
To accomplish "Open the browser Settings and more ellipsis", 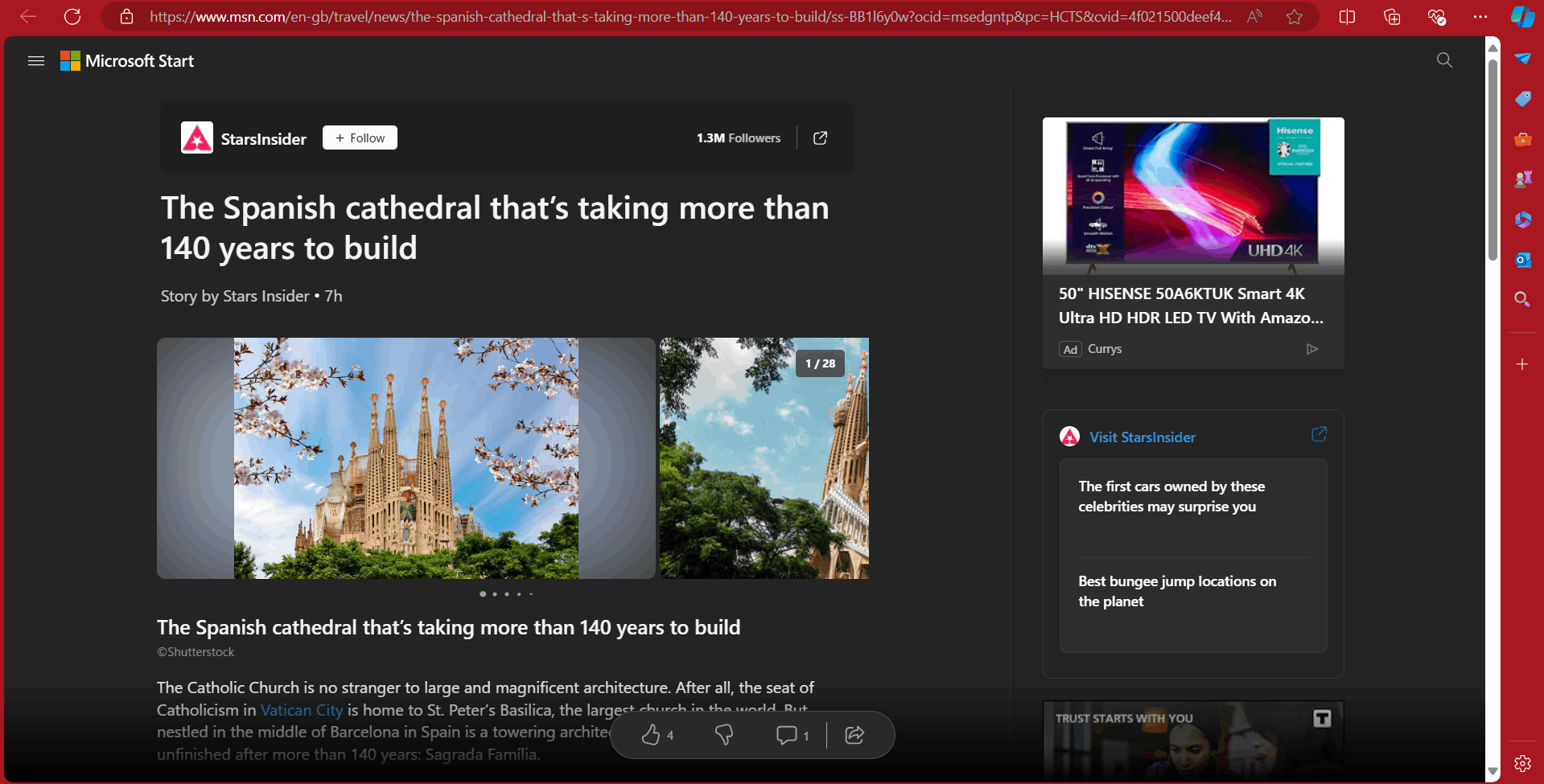I will click(x=1480, y=16).
